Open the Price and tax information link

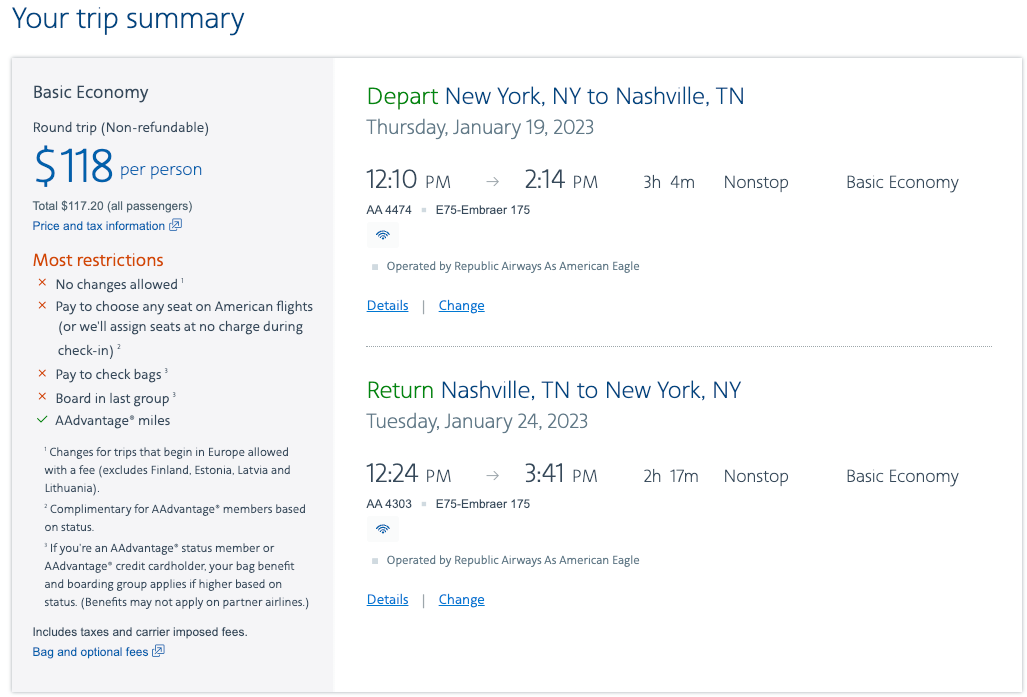[x=99, y=225]
